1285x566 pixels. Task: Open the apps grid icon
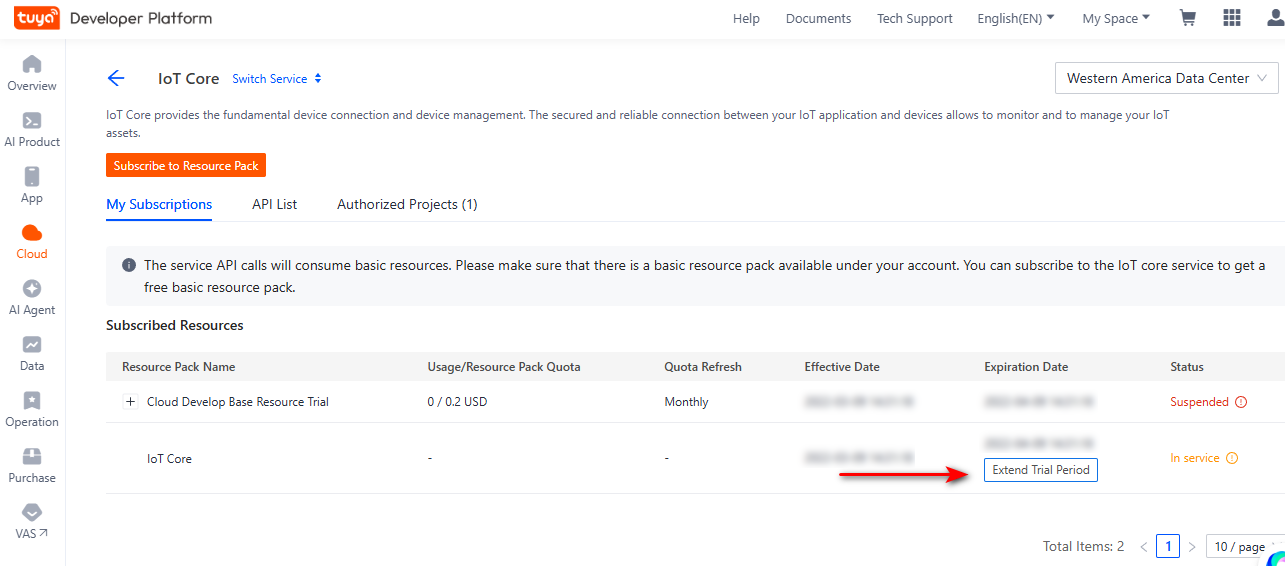[1232, 18]
